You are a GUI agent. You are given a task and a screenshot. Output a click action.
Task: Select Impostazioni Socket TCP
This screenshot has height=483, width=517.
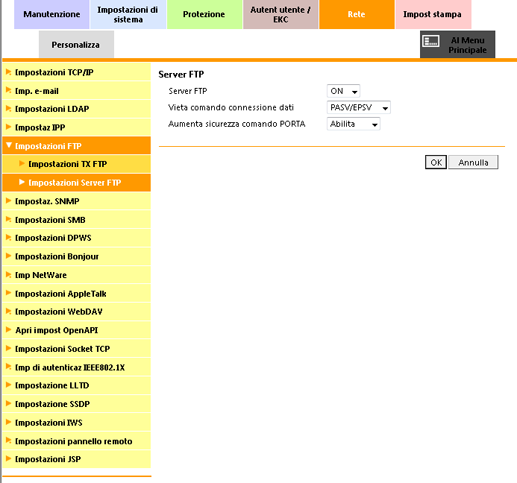click(76, 349)
